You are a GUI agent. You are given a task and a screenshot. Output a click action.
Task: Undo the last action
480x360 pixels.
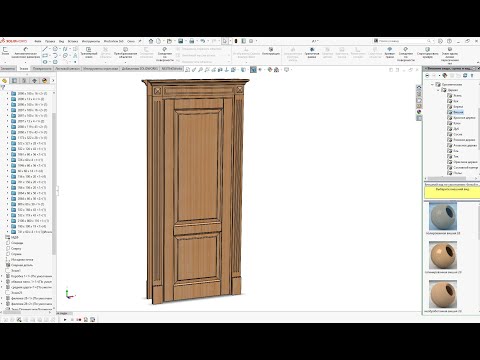pos(203,41)
